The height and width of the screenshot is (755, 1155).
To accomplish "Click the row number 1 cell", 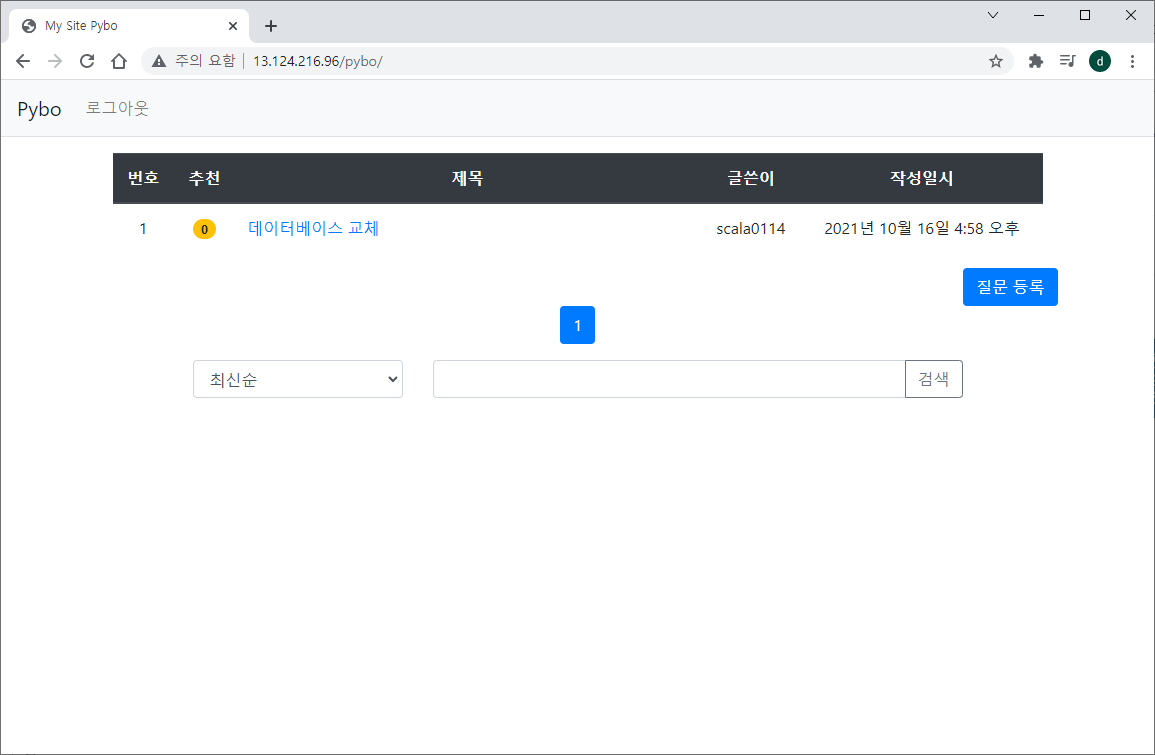I will tap(143, 229).
